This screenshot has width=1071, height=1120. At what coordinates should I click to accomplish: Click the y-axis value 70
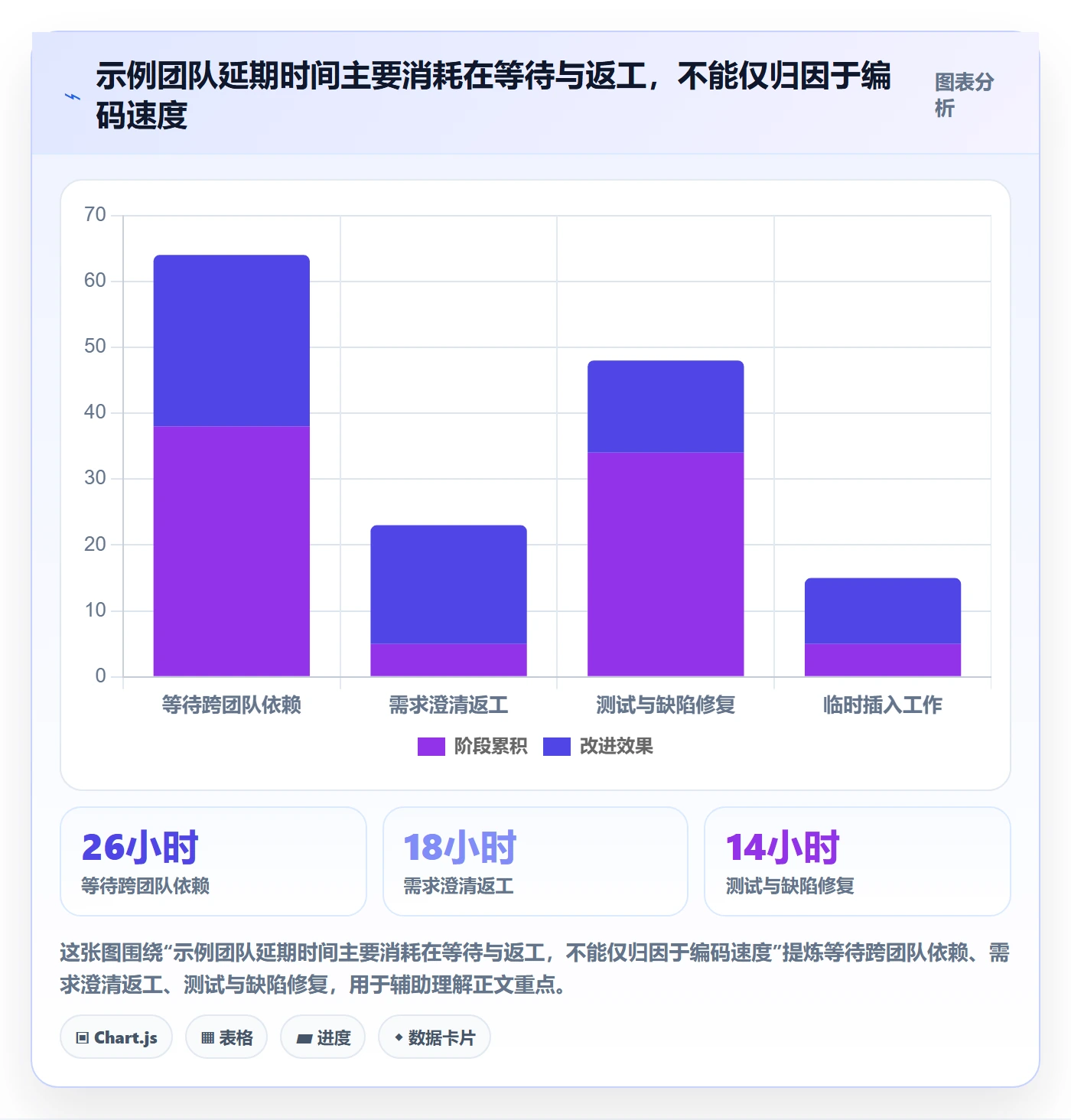click(x=96, y=215)
